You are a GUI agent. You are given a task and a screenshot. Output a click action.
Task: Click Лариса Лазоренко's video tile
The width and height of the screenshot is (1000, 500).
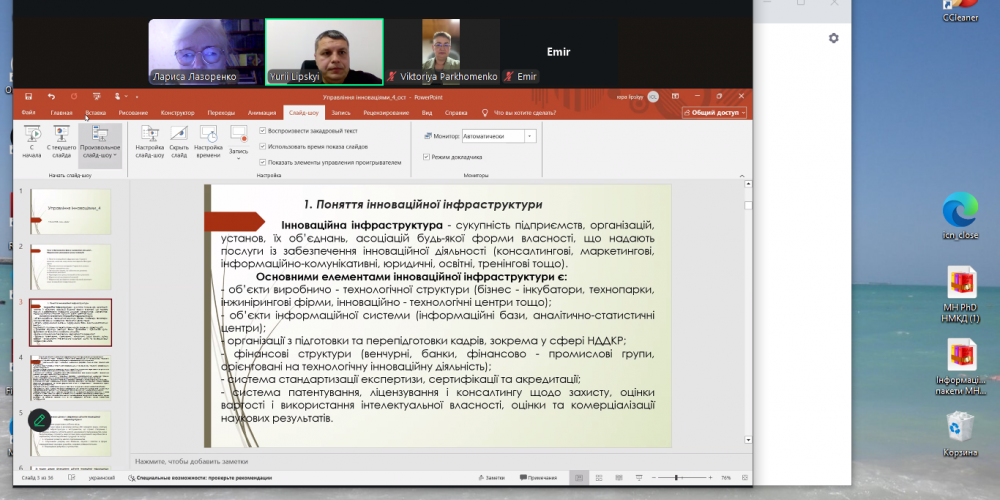click(206, 52)
